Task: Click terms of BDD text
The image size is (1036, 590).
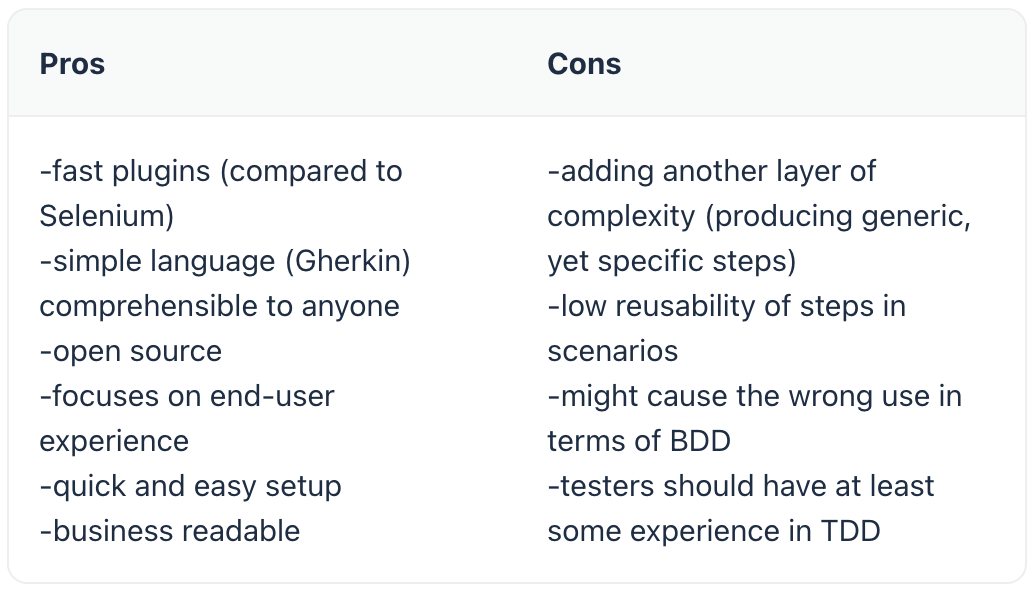Action: pos(639,441)
